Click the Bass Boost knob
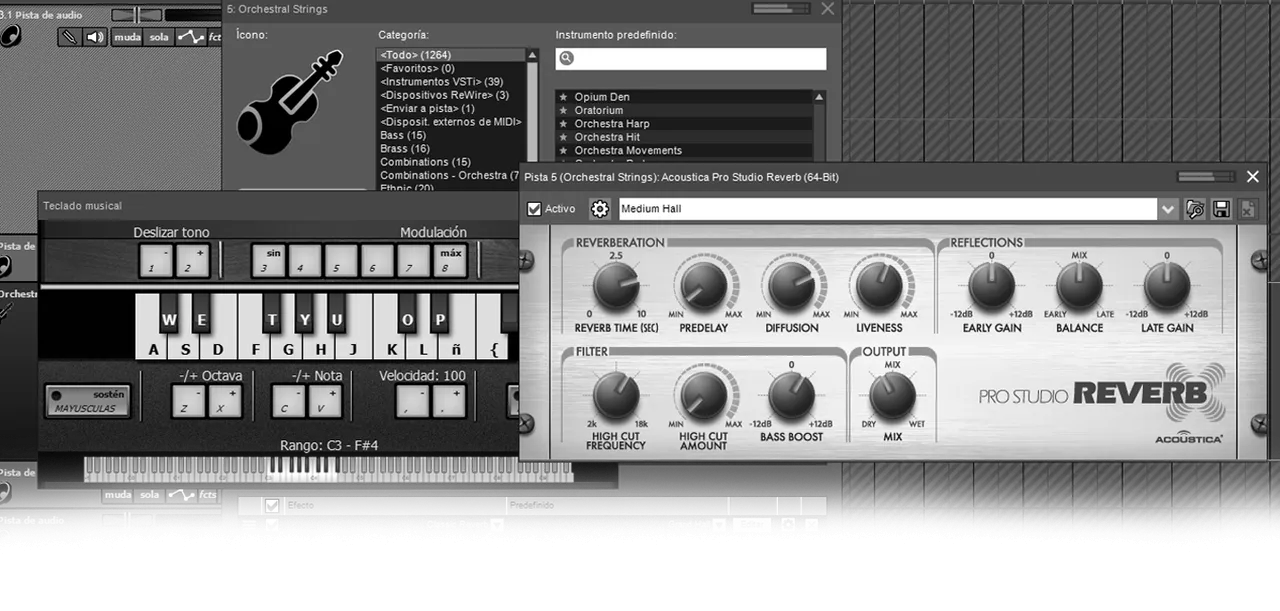 click(x=791, y=396)
